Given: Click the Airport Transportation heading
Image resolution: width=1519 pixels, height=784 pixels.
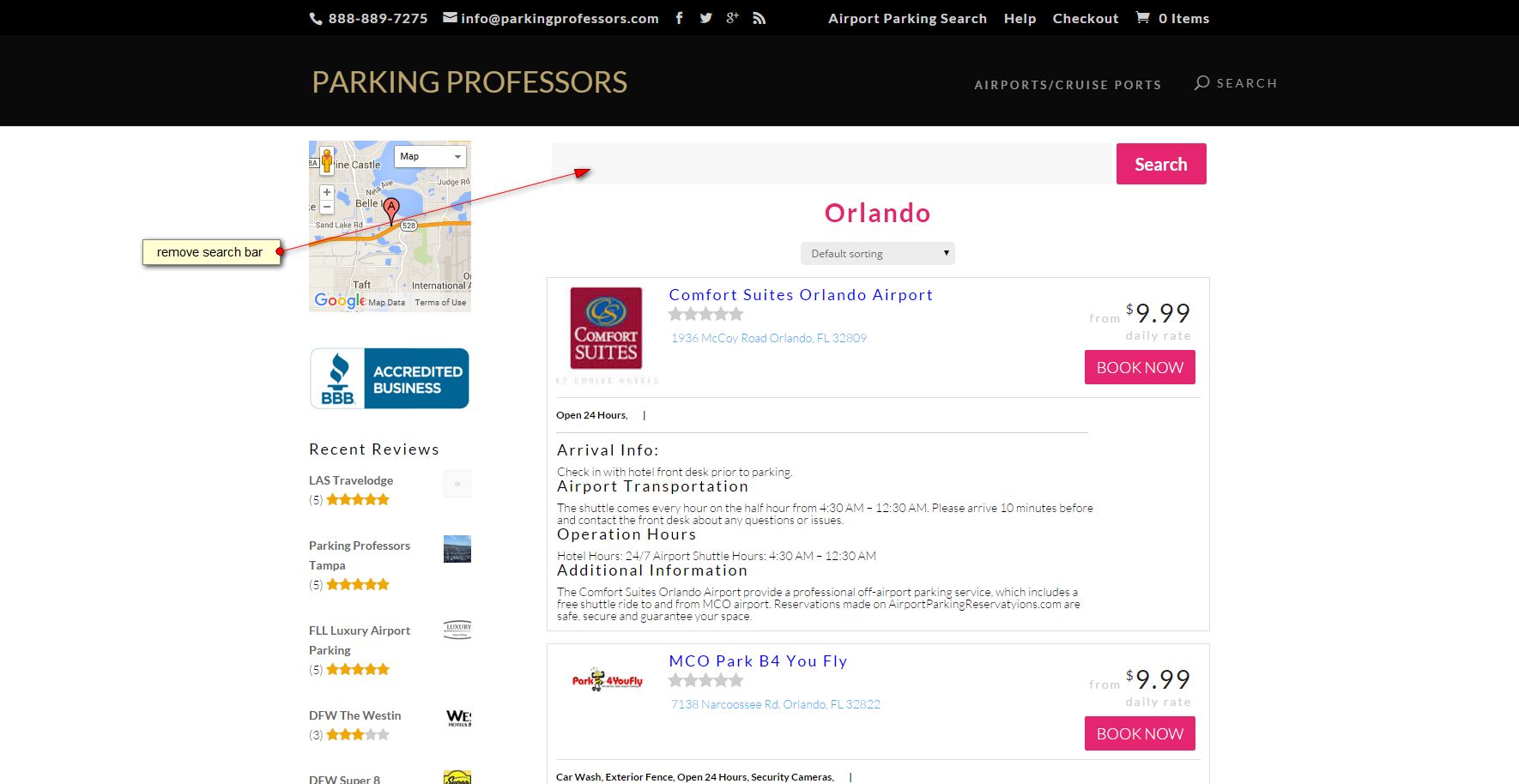Looking at the screenshot, I should click(652, 486).
